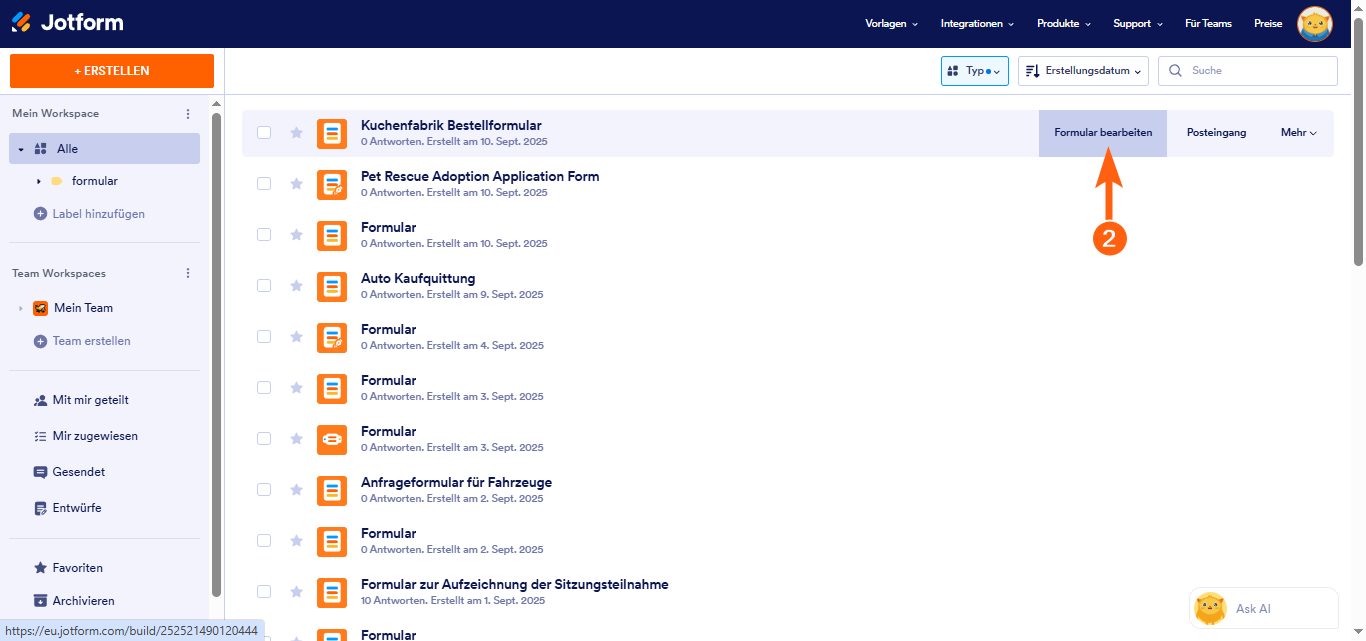Star the Pet Rescue Adoption Application Form
The image size is (1366, 641).
click(296, 183)
